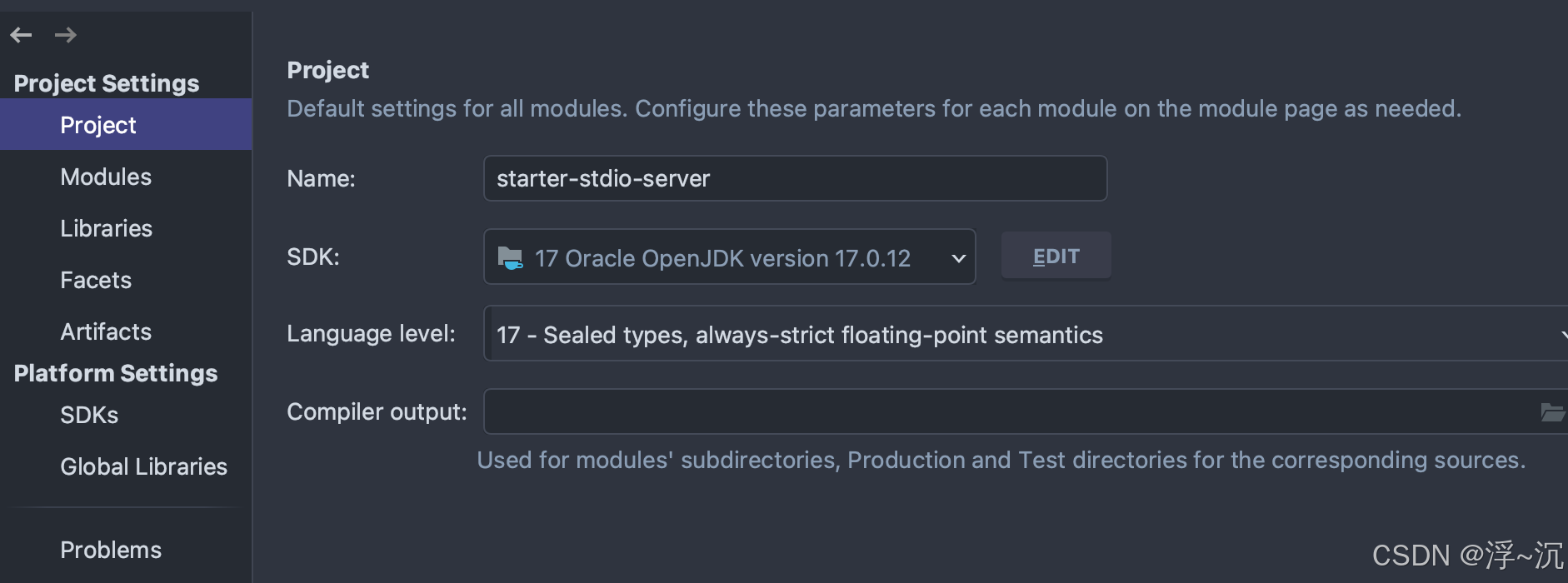Click the forward navigation arrow
The image size is (1568, 583).
tap(66, 35)
